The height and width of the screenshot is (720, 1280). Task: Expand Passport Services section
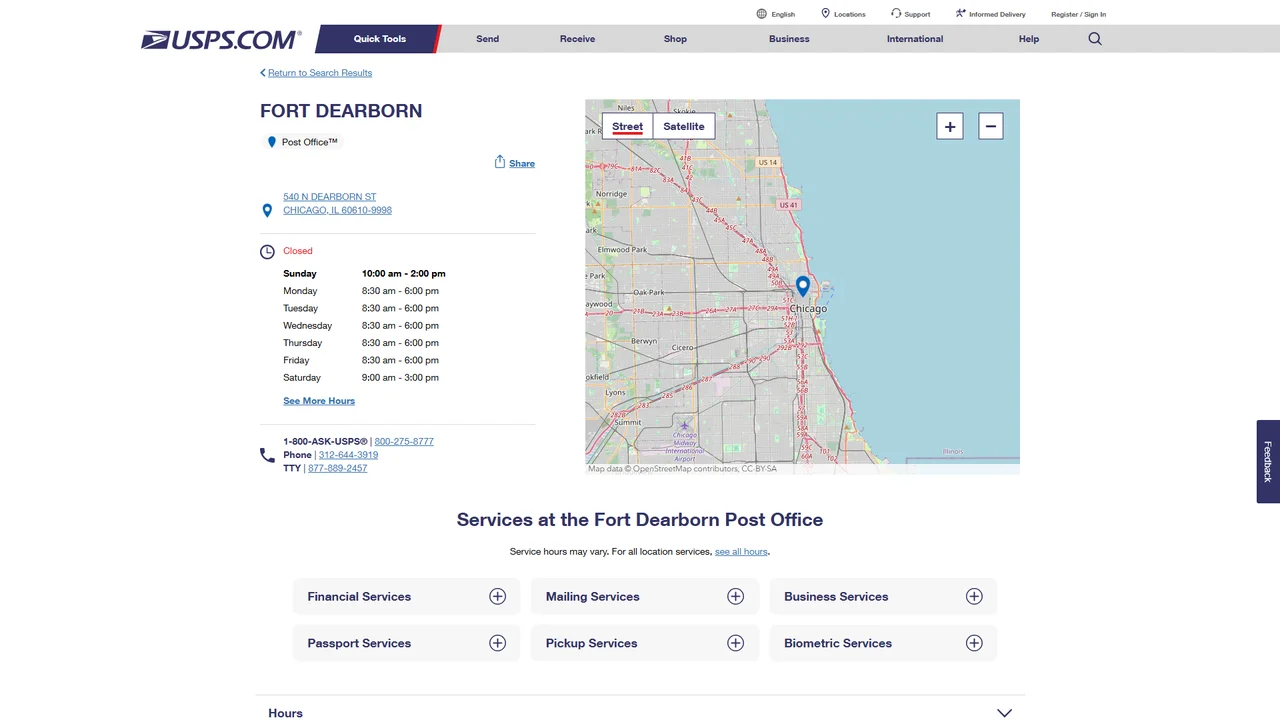[406, 643]
